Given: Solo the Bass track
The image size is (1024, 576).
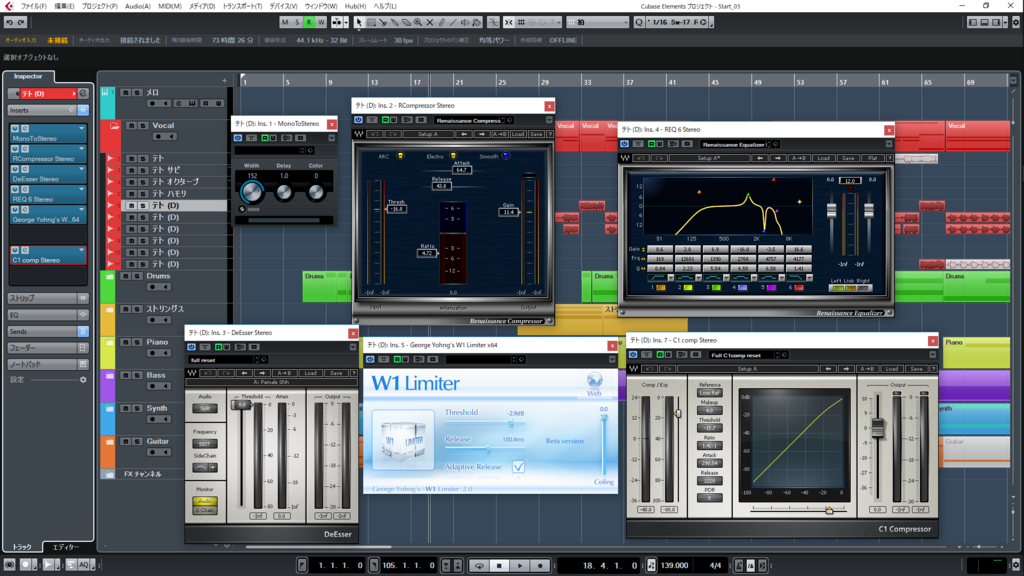Looking at the screenshot, I should coord(137,376).
